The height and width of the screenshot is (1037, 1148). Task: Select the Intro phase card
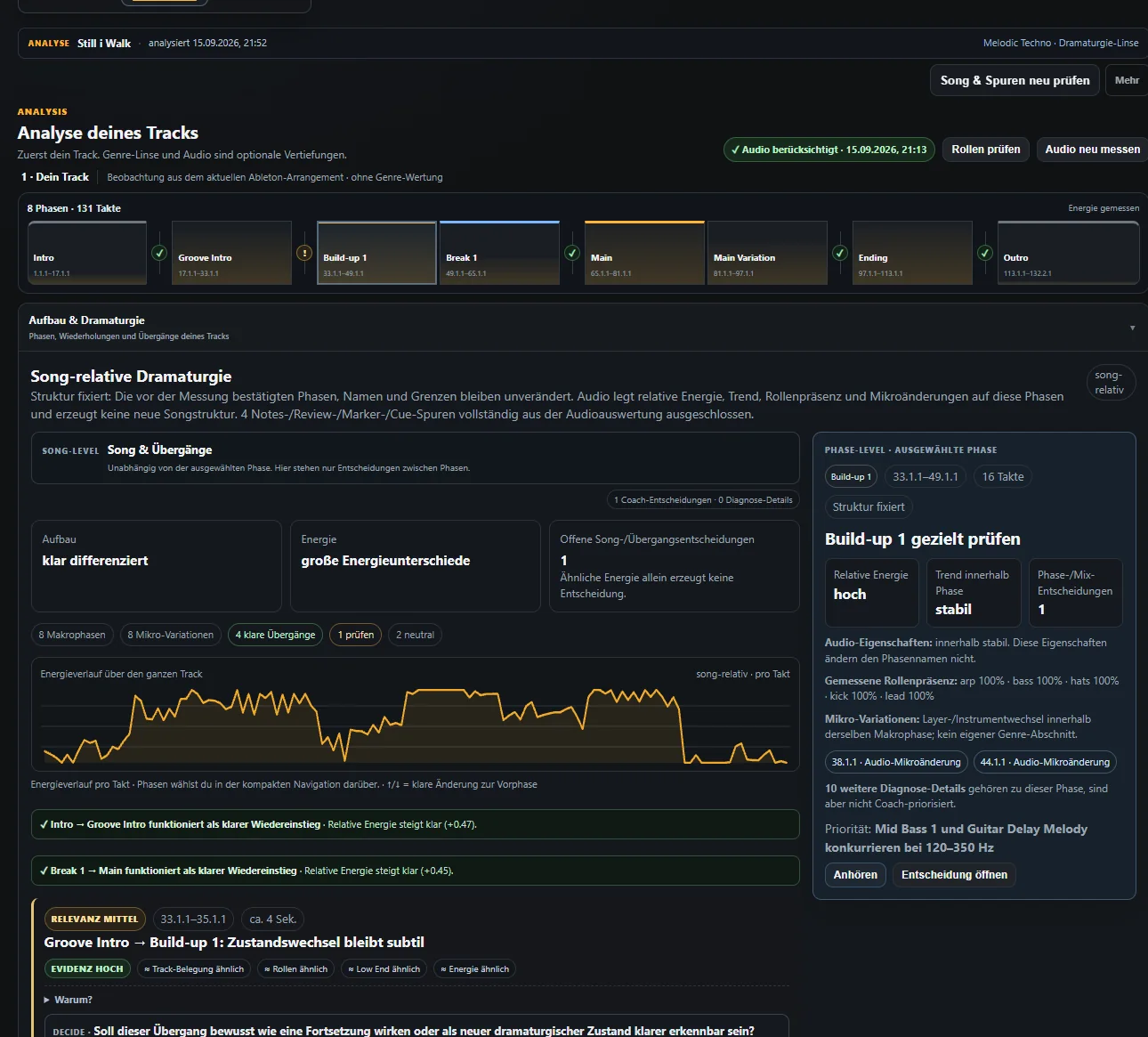pos(87,253)
